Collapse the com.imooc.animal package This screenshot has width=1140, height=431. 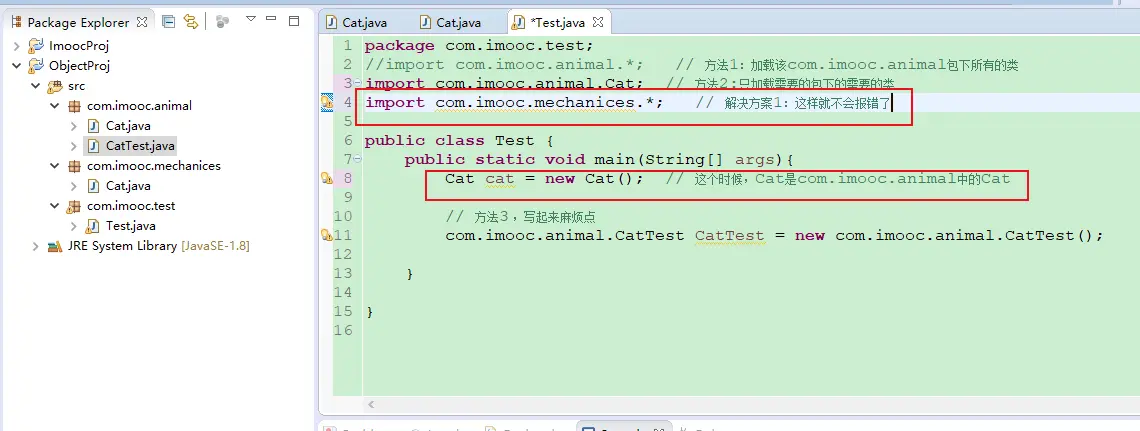click(x=55, y=106)
